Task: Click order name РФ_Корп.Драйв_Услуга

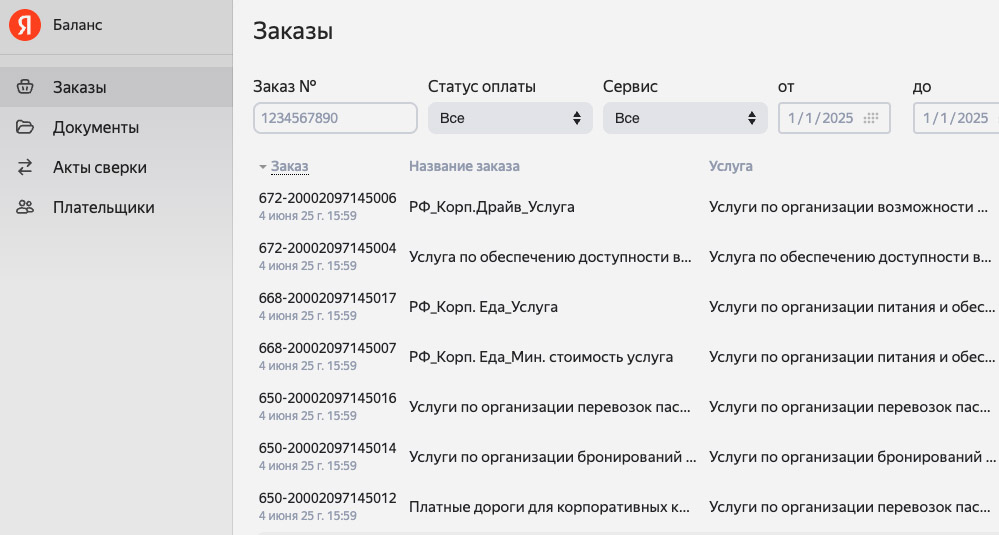Action: pos(491,207)
